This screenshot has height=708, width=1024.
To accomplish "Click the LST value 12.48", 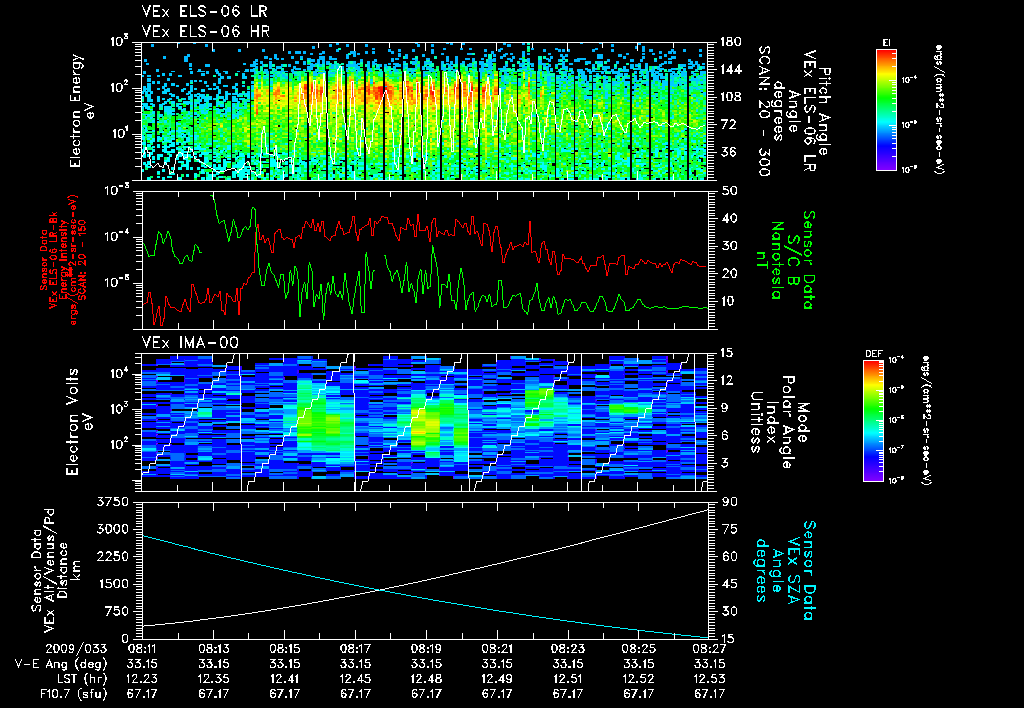I will (426, 679).
